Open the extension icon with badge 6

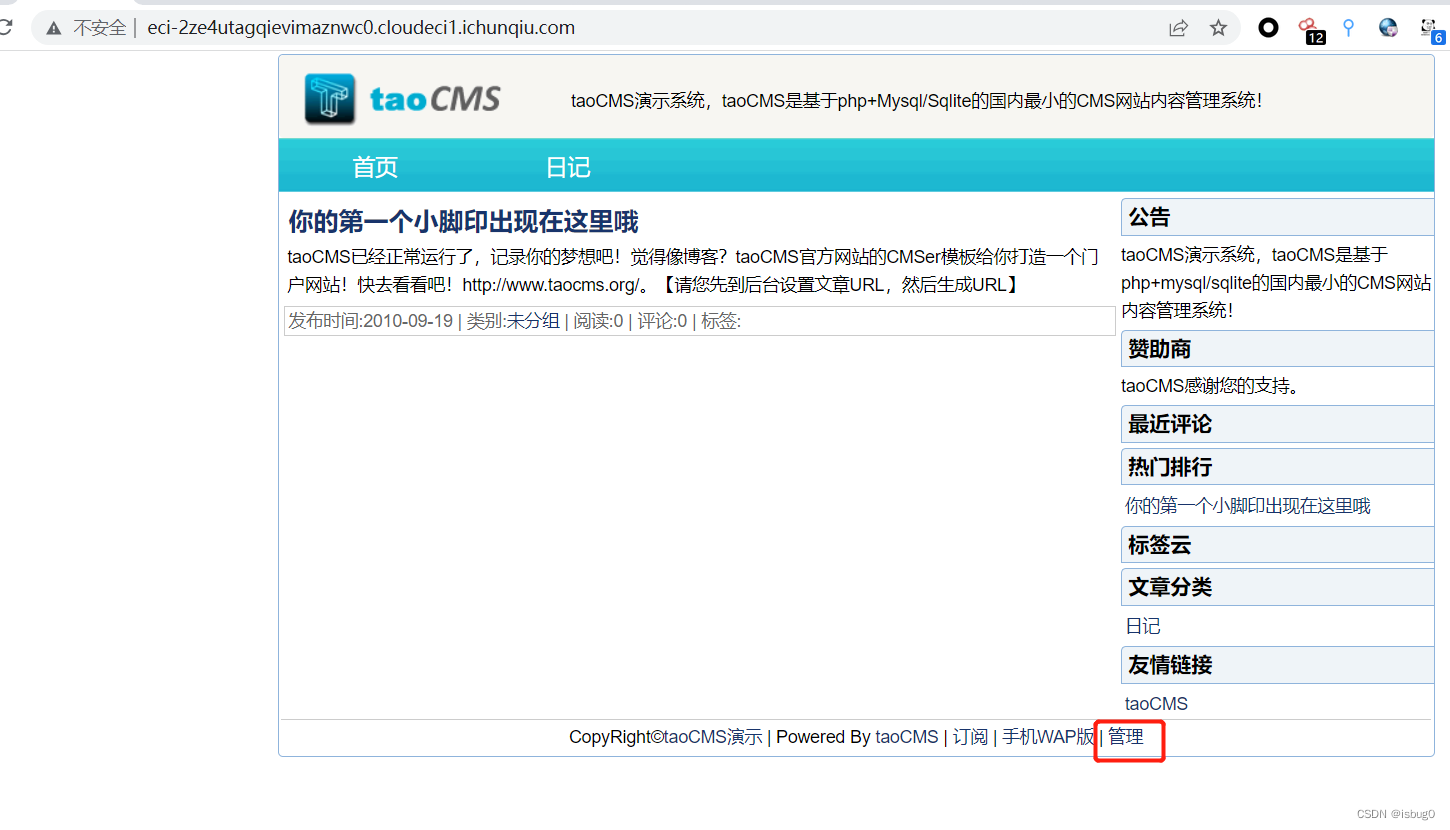[1431, 30]
